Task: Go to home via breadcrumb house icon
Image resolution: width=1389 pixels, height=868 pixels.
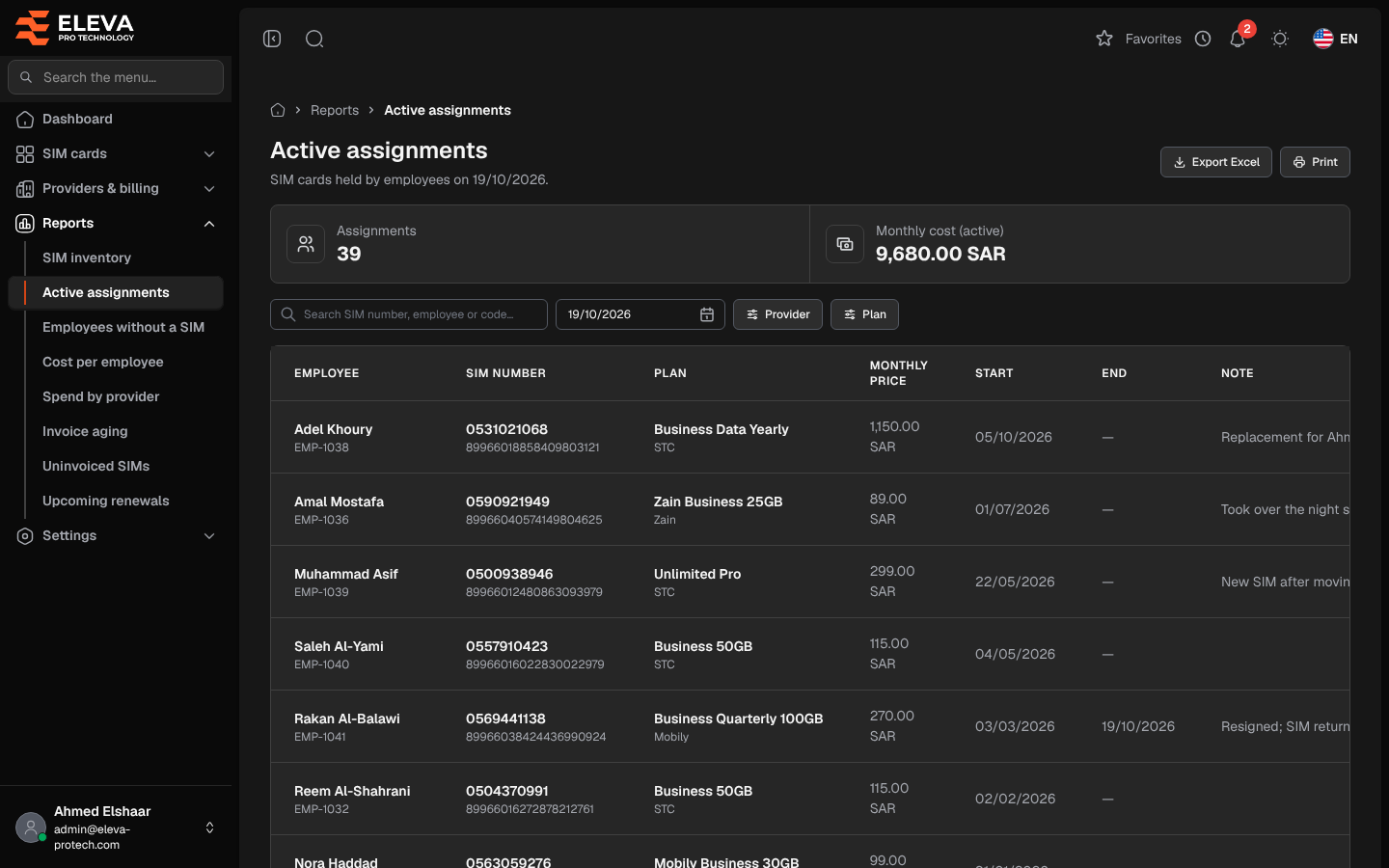Action: tap(278, 110)
